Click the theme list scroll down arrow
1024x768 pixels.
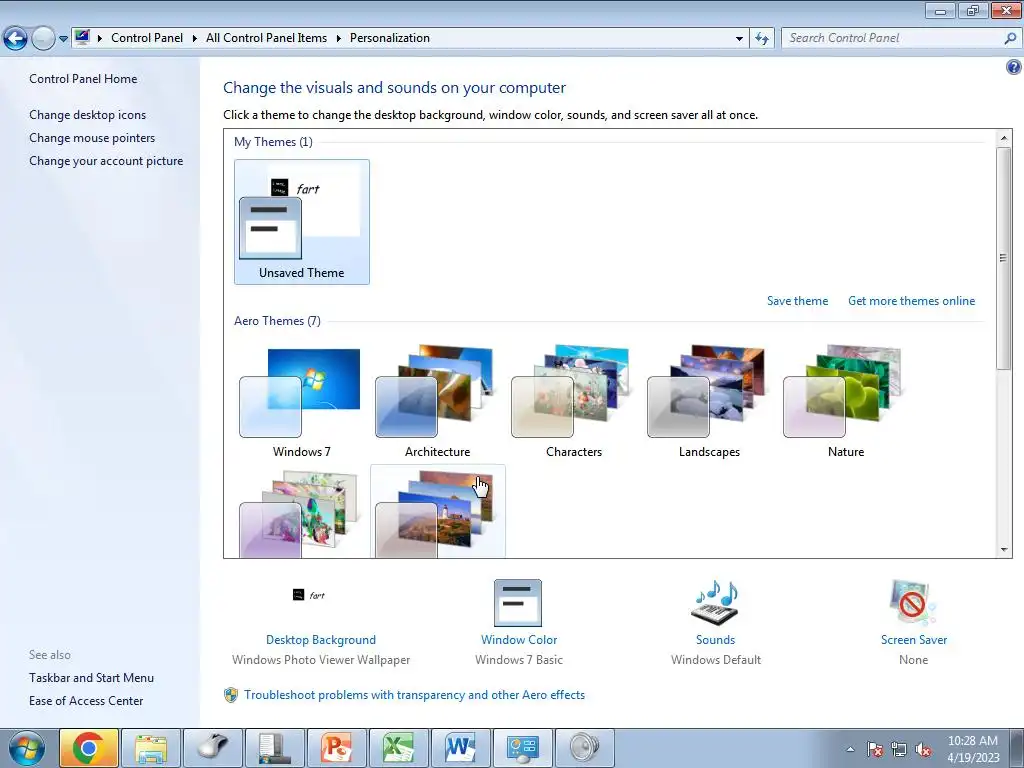click(1004, 550)
